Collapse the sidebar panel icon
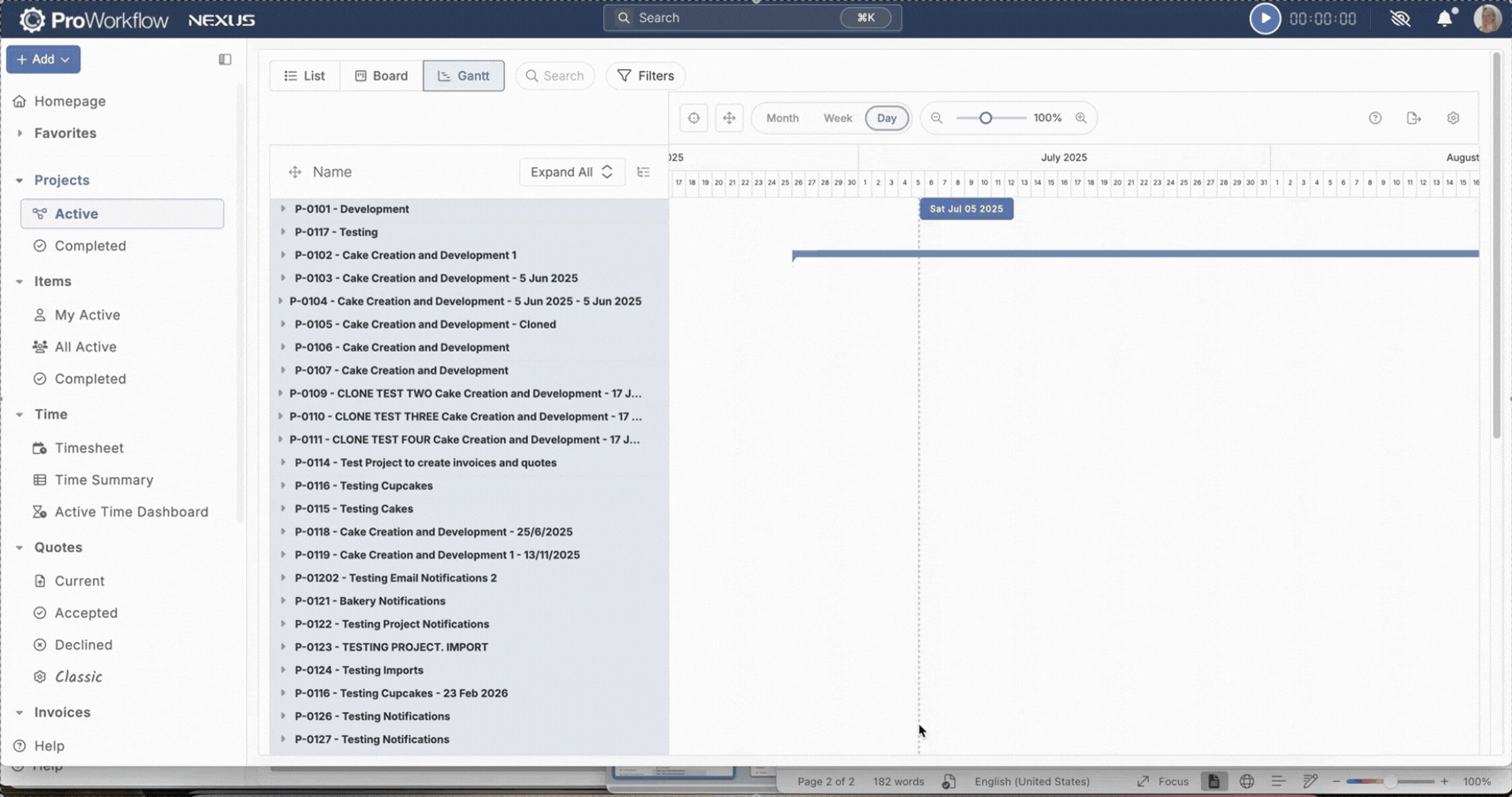The image size is (1512, 797). [225, 59]
